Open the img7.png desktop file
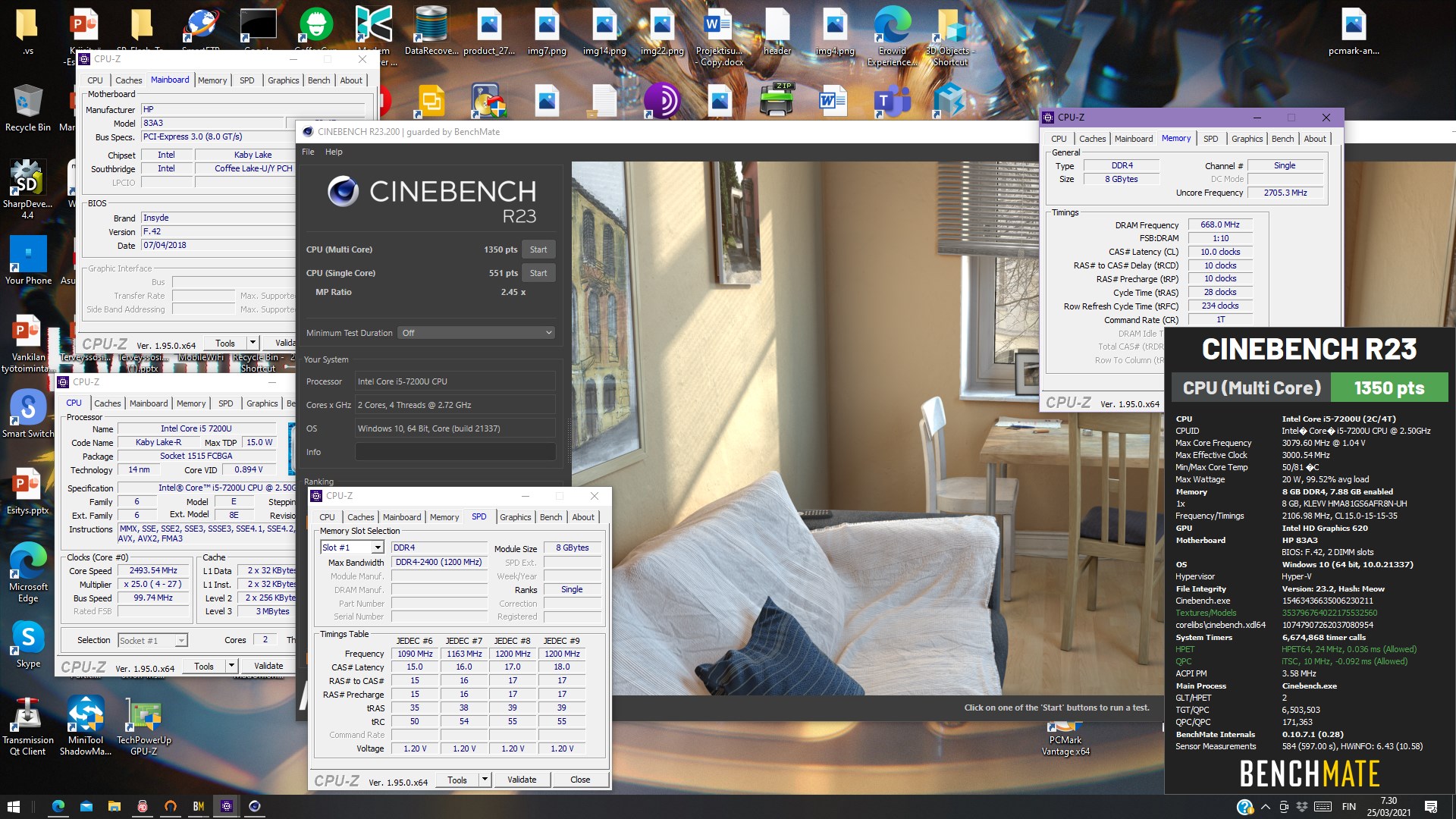Image resolution: width=1456 pixels, height=819 pixels. (x=547, y=32)
